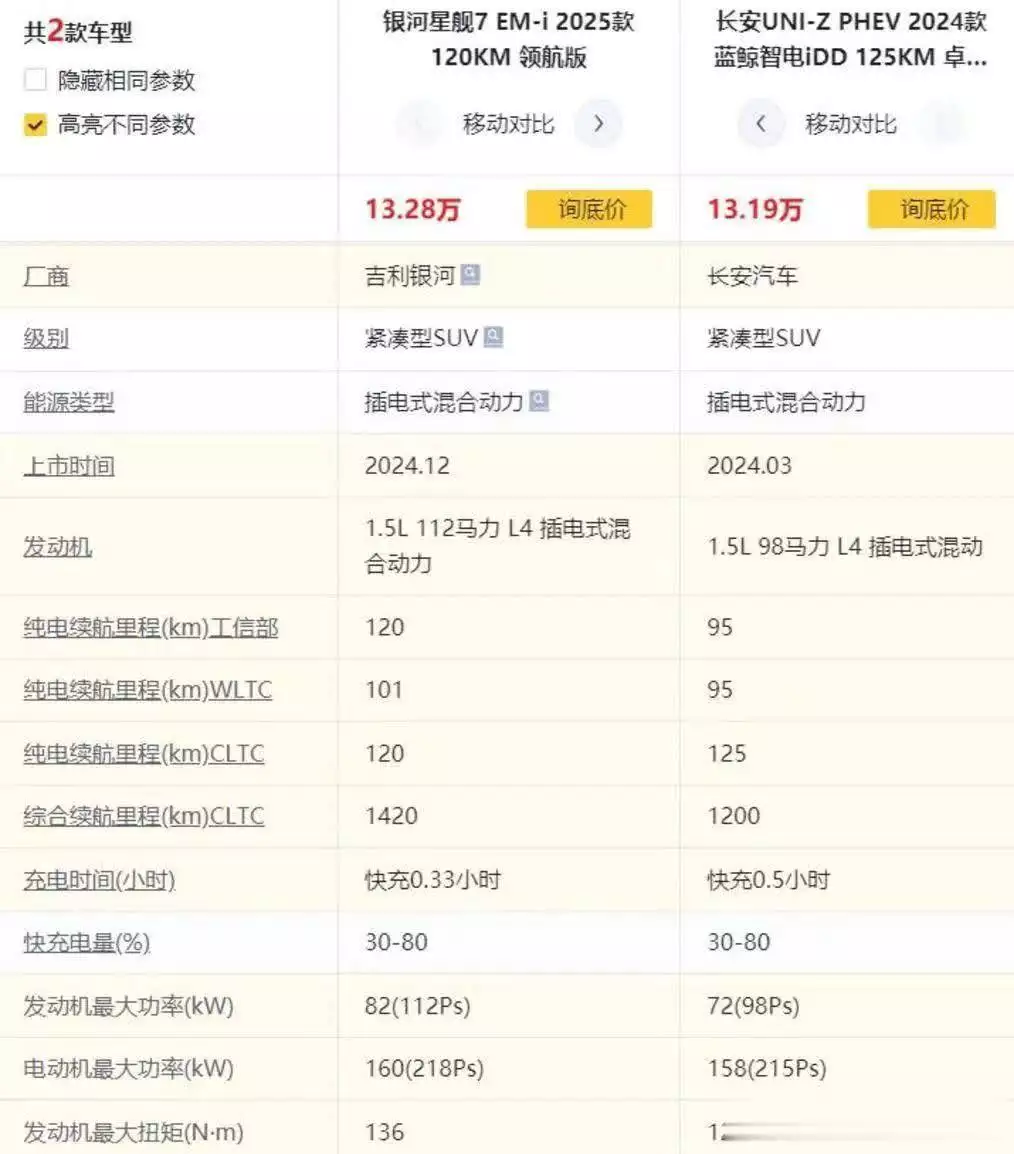This screenshot has height=1154, width=1014.
Task: Open the 厂商 parameter link
Action: tap(46, 277)
